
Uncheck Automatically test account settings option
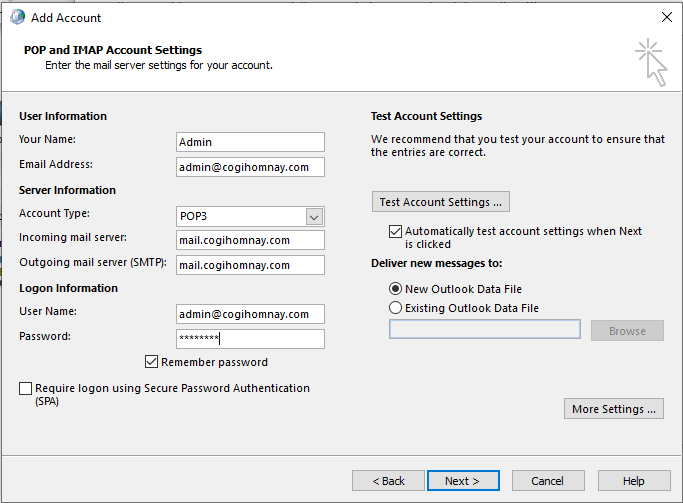point(395,231)
